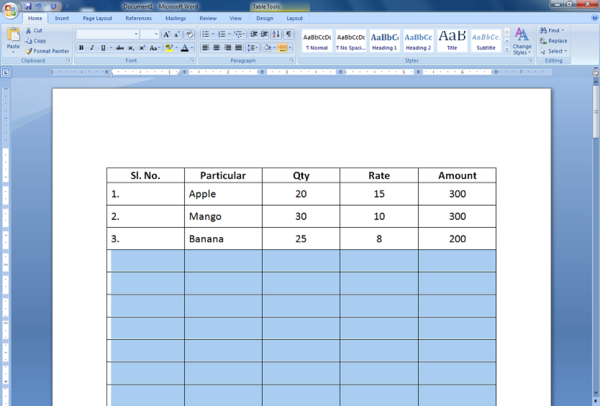Open the Font size combo box
The image size is (600, 406).
(150, 34)
